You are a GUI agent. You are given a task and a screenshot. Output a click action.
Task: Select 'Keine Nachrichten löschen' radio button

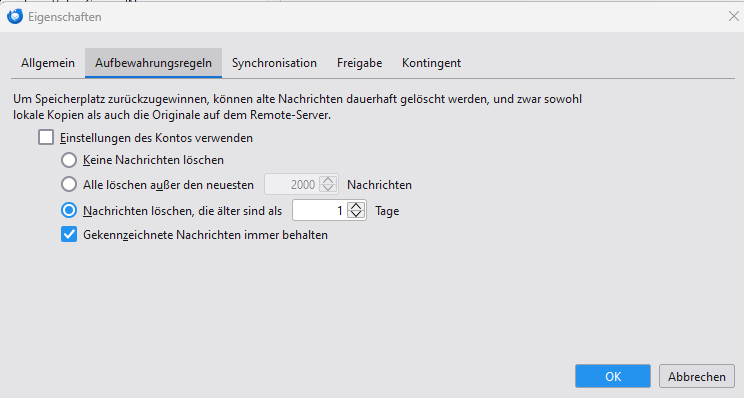coord(69,160)
